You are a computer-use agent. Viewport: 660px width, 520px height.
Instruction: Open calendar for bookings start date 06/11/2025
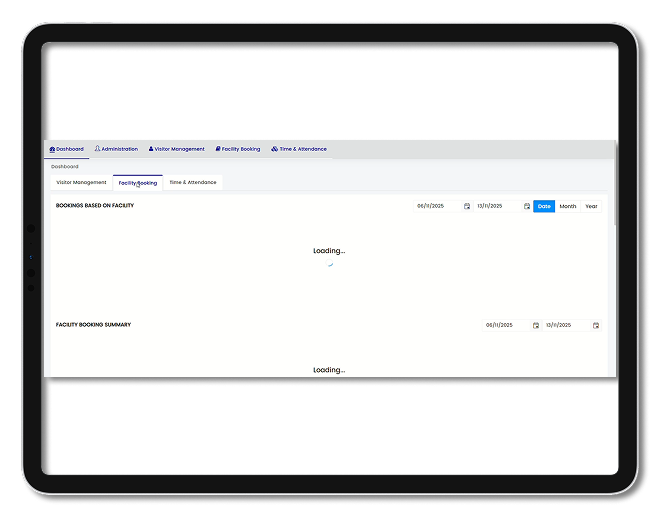(467, 206)
